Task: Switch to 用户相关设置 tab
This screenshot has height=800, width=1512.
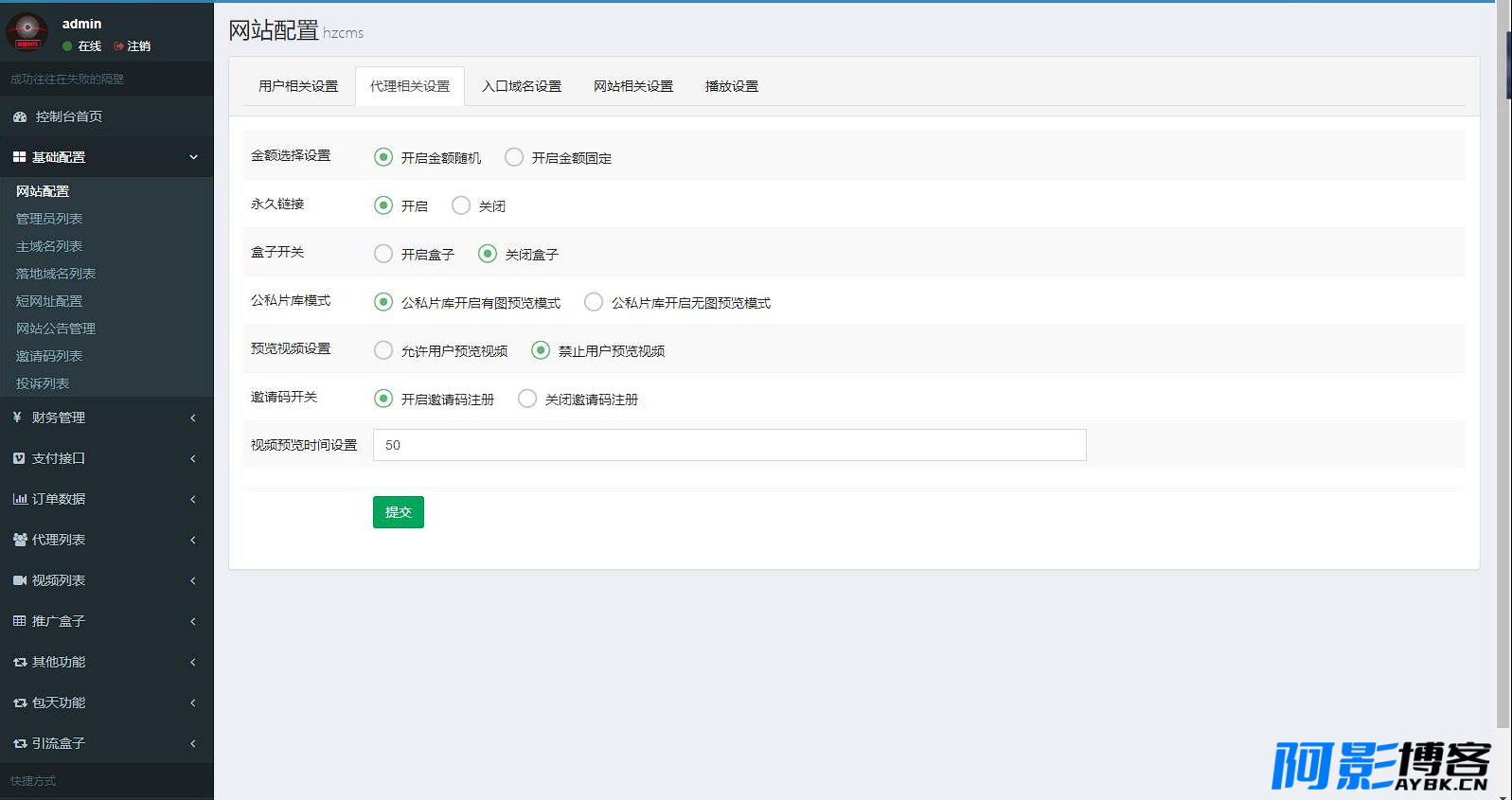Action: pyautogui.click(x=298, y=86)
